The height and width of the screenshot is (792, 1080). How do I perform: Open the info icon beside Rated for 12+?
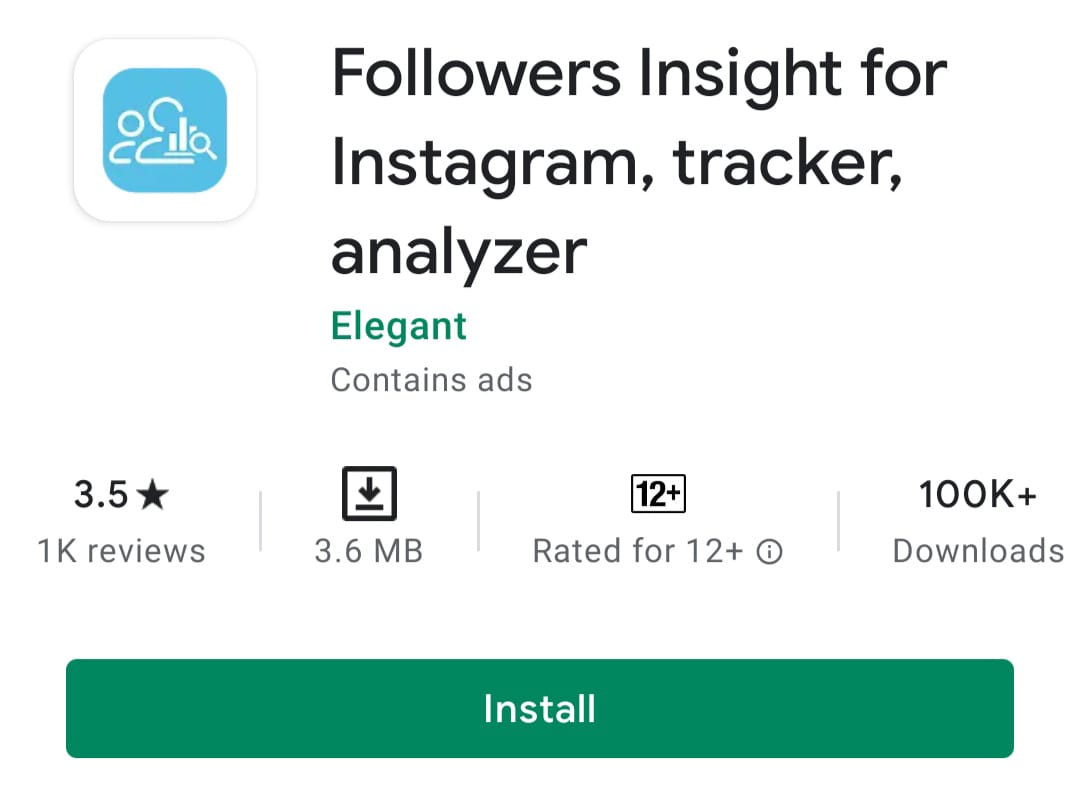pyautogui.click(x=770, y=551)
